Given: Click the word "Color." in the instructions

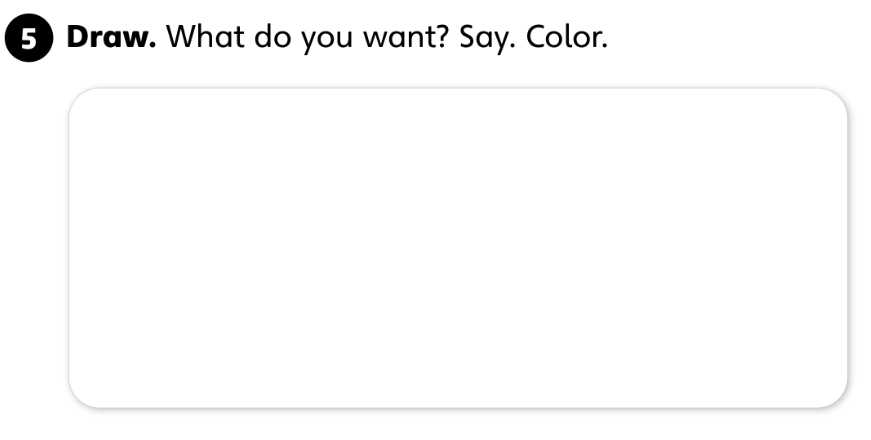Looking at the screenshot, I should coord(566,36).
